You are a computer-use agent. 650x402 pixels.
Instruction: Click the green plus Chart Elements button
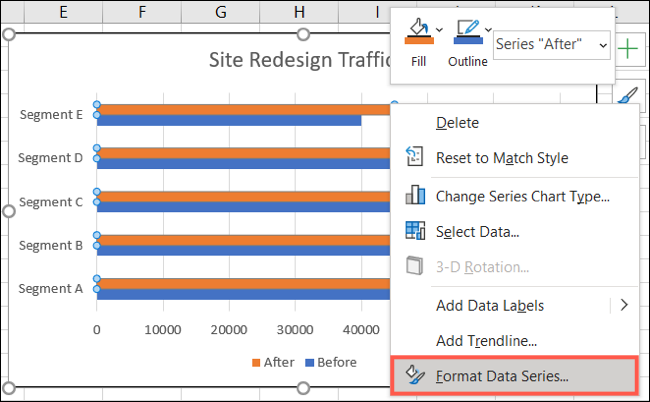click(628, 49)
